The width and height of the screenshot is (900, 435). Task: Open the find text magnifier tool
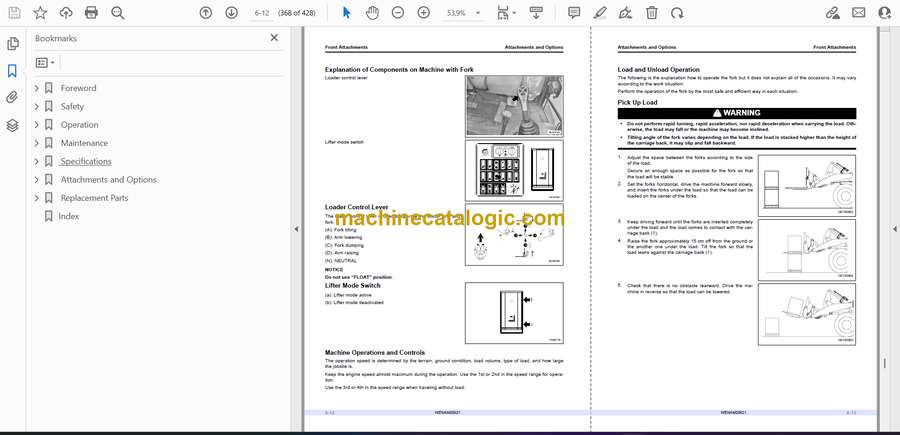118,13
